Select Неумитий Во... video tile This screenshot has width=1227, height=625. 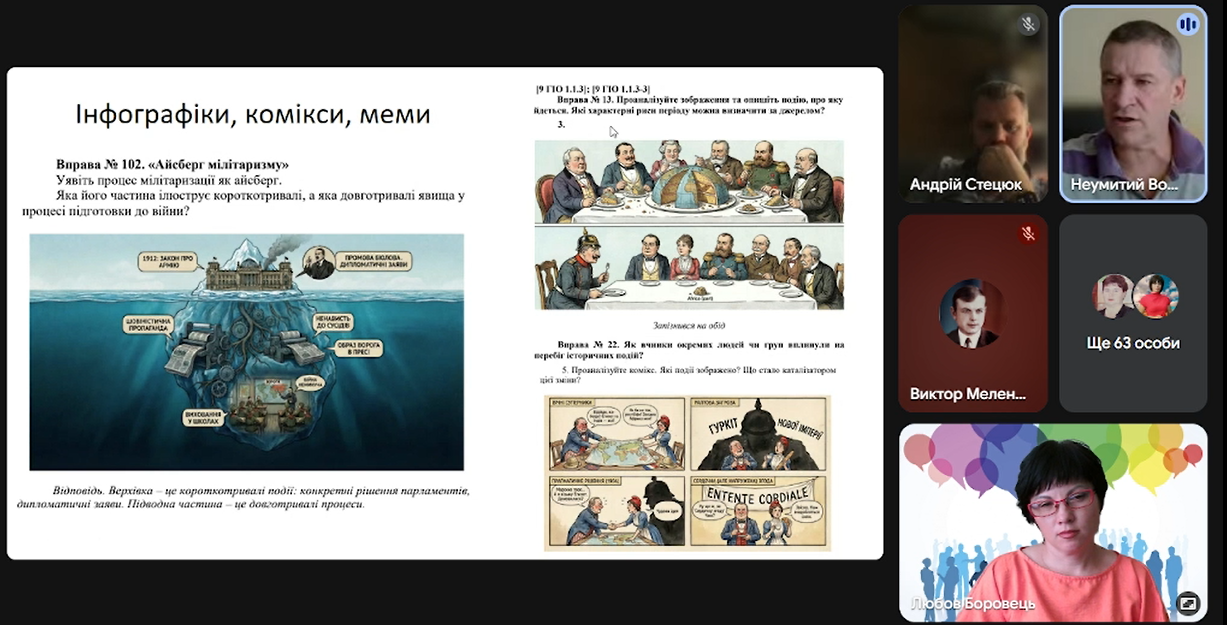tap(1134, 104)
